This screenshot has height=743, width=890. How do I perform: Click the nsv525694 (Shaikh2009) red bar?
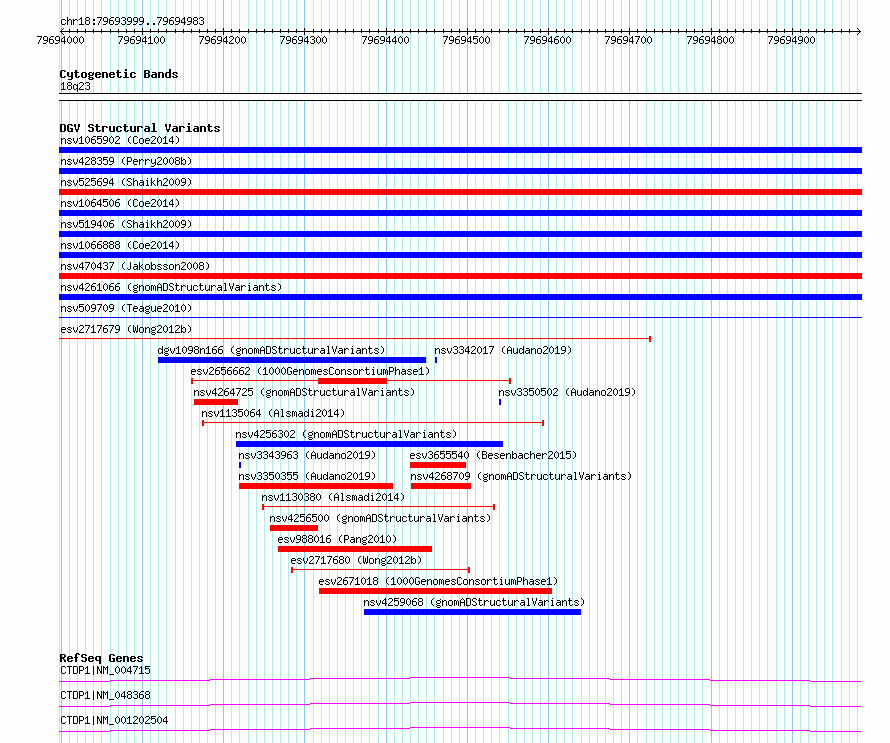pos(460,192)
